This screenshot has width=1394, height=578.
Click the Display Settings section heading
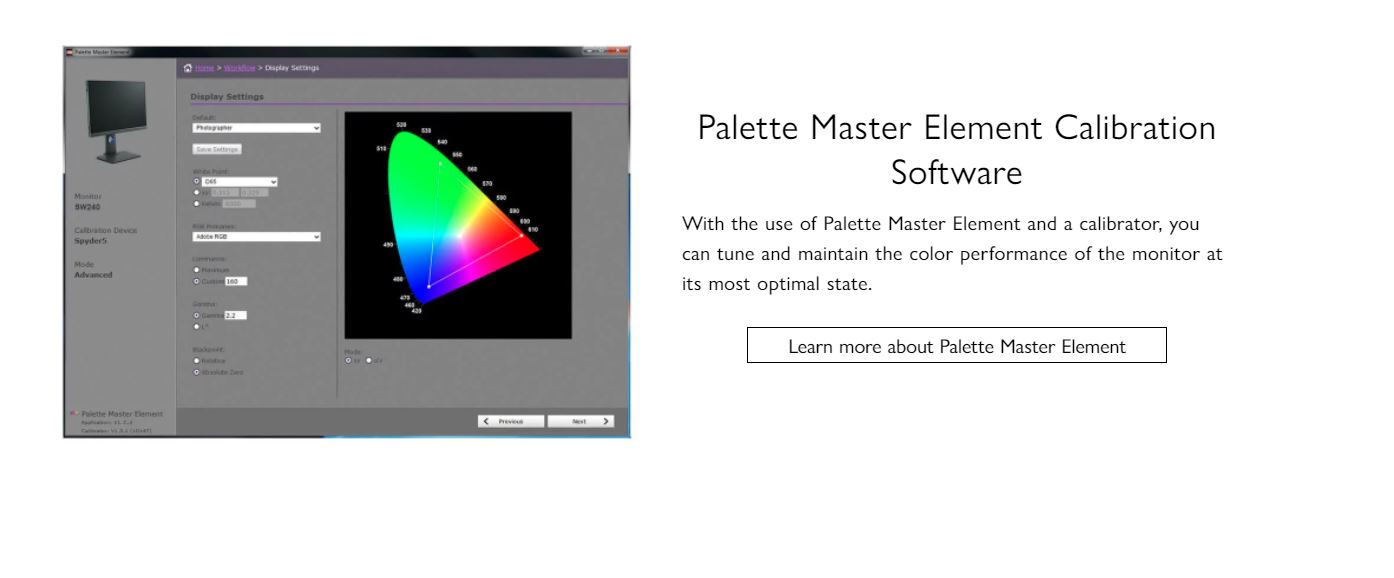[227, 97]
